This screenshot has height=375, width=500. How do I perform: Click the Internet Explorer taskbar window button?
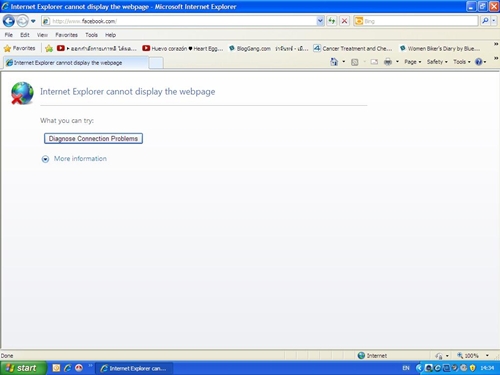tap(134, 368)
